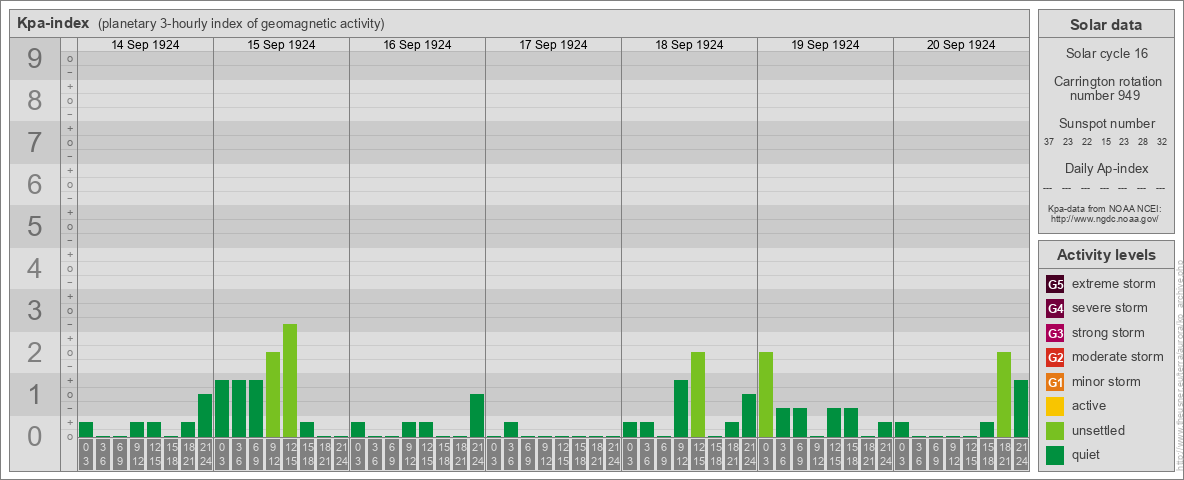
Task: Click the 9-12 hour label under 19 Sep
Action: click(816, 454)
